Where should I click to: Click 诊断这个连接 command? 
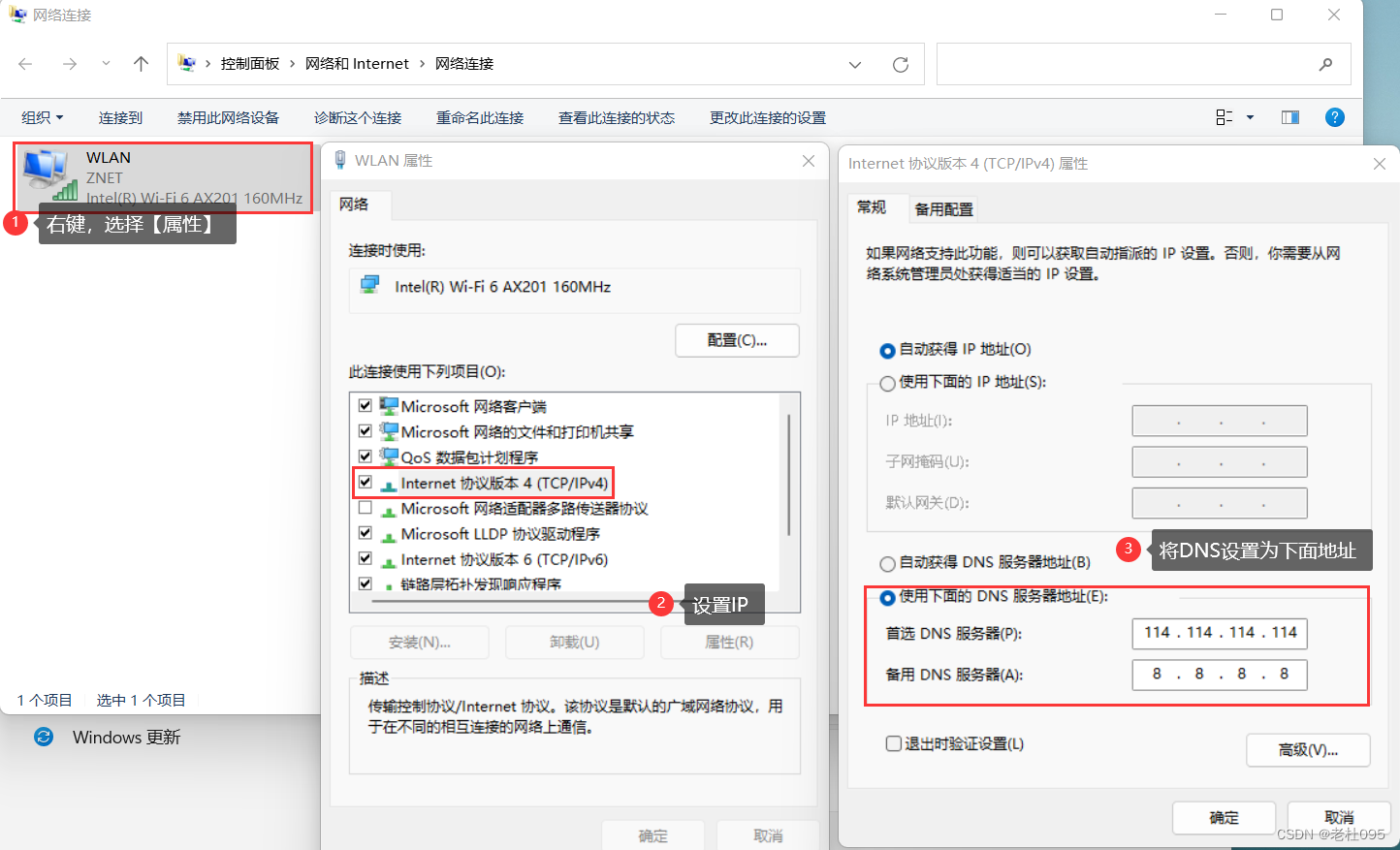358,117
